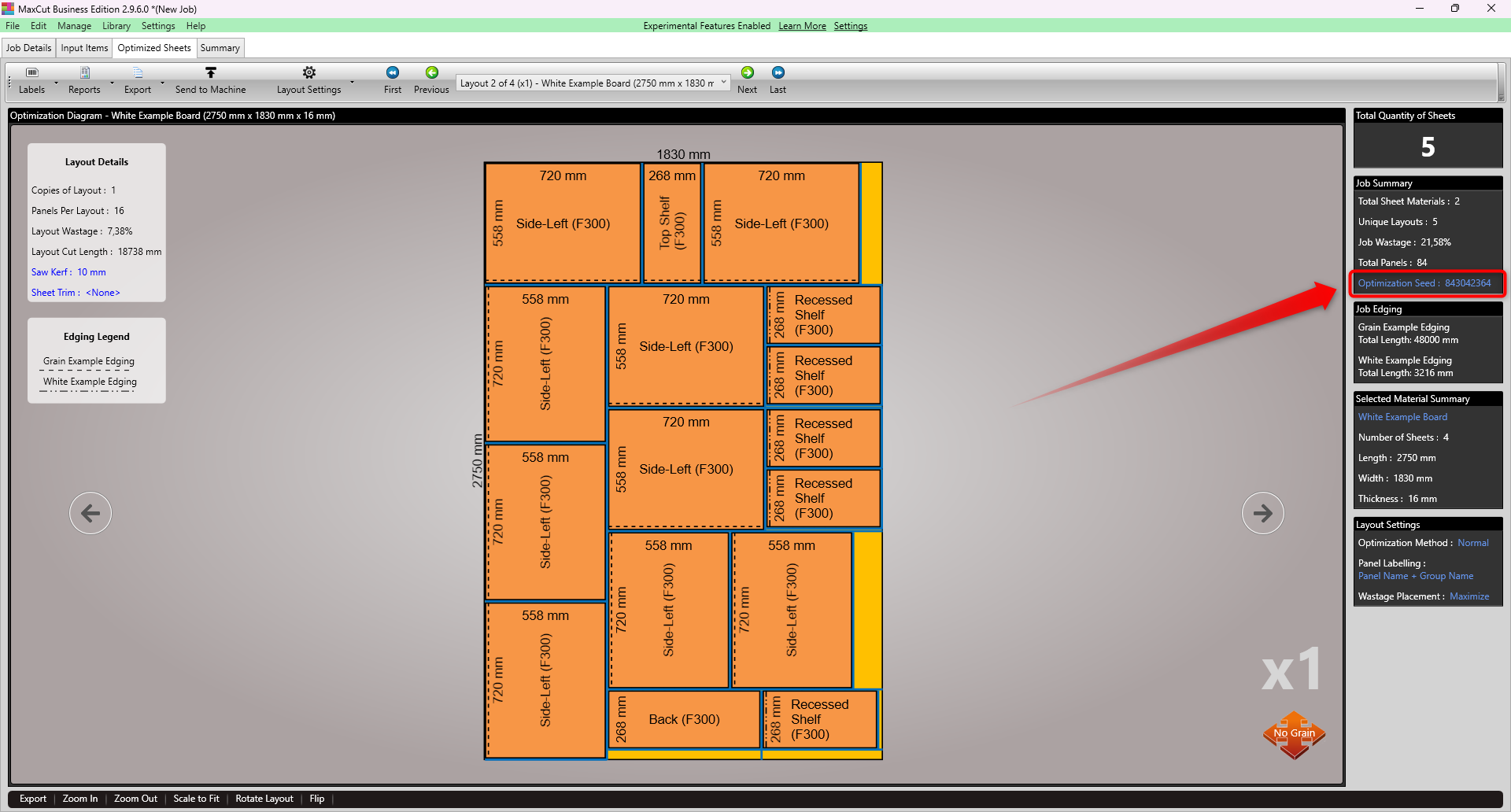
Task: Jump to the Last layout
Action: pos(778,81)
